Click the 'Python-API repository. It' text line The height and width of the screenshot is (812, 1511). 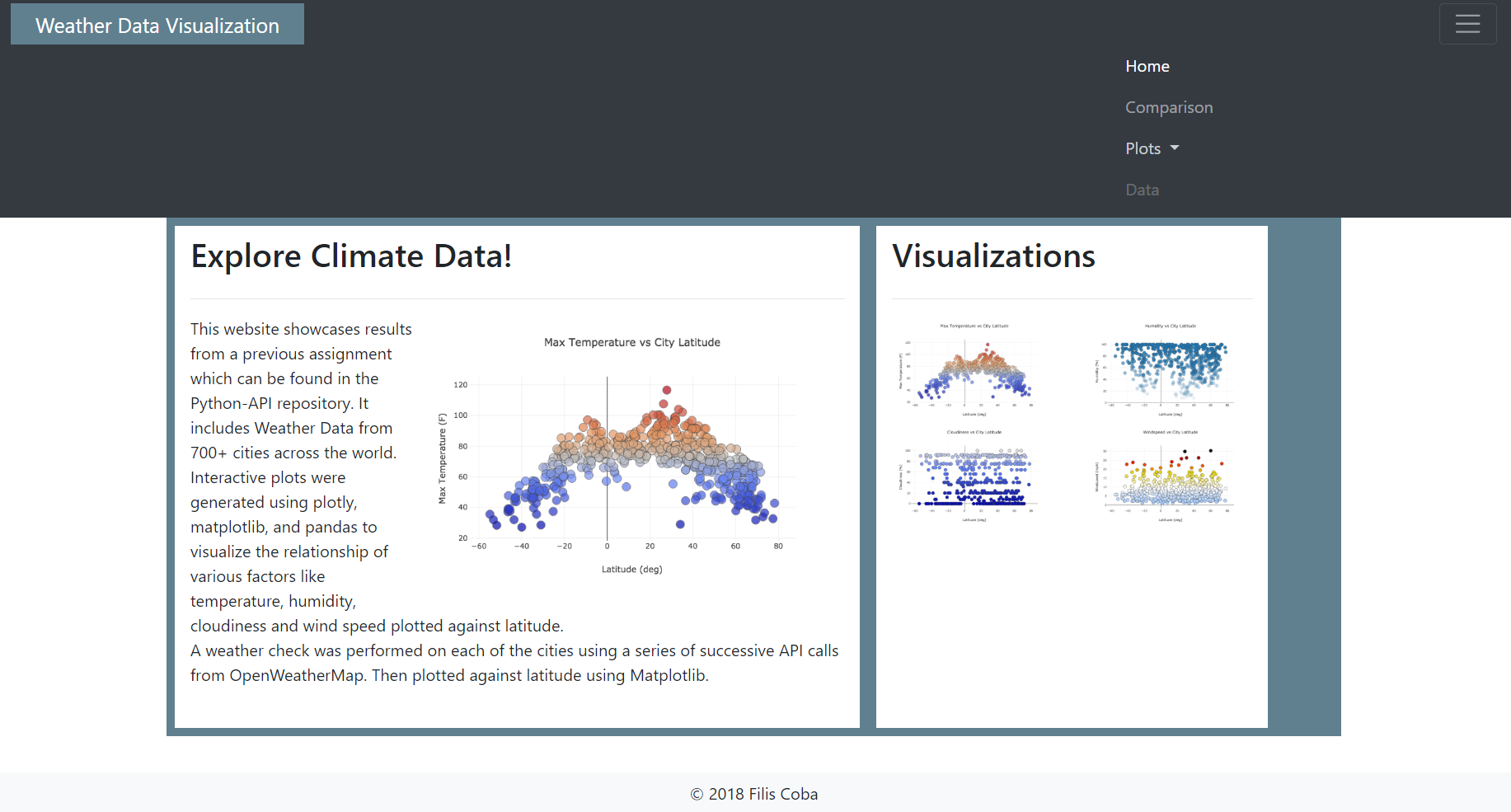click(x=279, y=403)
